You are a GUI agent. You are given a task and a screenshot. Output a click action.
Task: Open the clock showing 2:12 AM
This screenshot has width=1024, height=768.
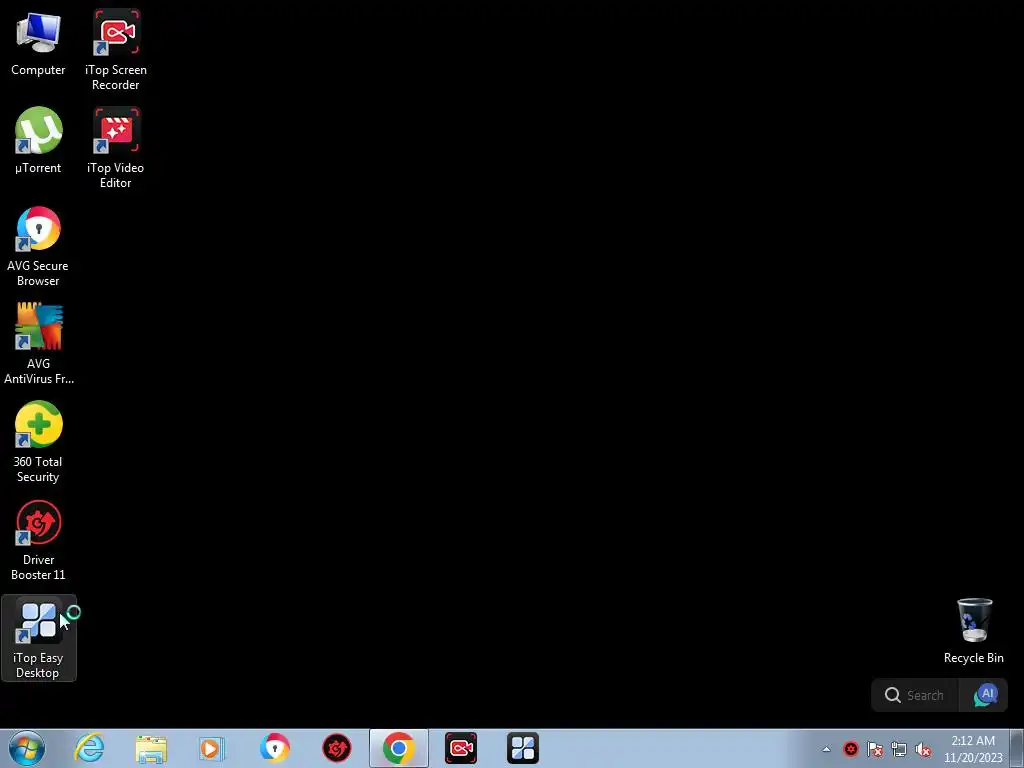tap(973, 749)
